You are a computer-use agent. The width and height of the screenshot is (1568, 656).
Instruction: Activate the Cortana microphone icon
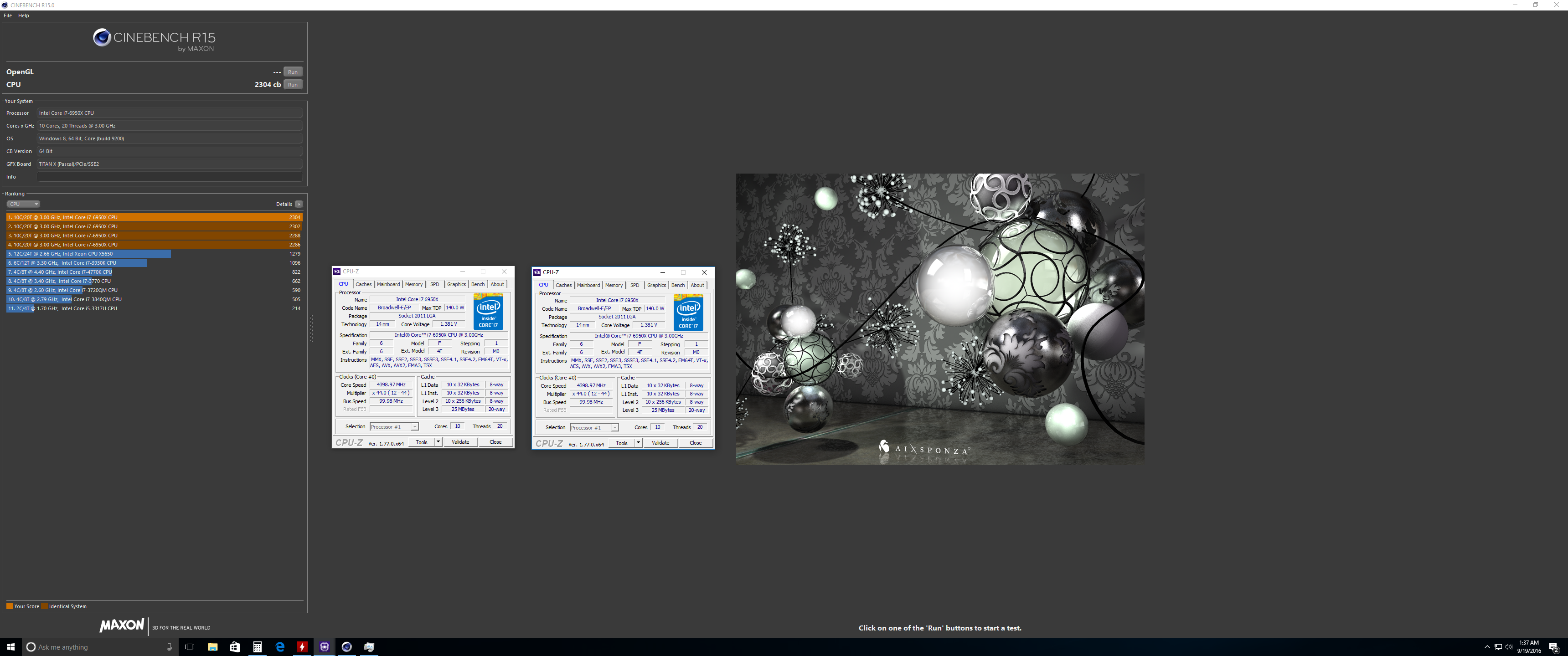[x=169, y=647]
